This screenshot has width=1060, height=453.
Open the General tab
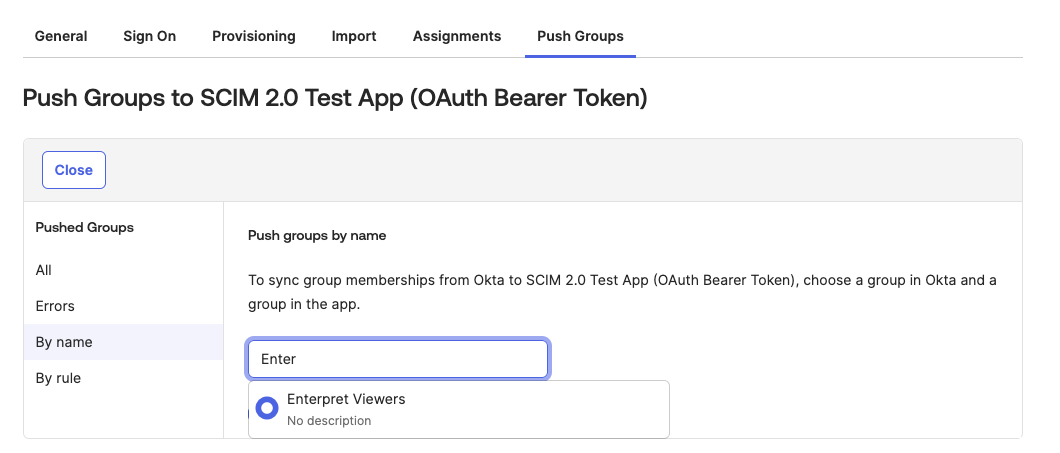tap(61, 37)
